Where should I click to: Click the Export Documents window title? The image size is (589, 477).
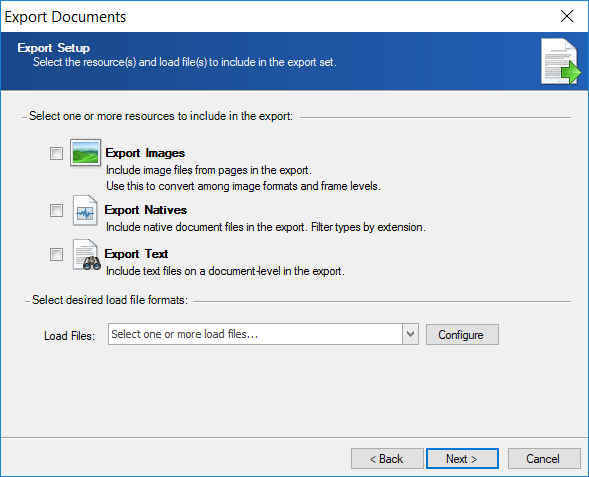coord(65,17)
